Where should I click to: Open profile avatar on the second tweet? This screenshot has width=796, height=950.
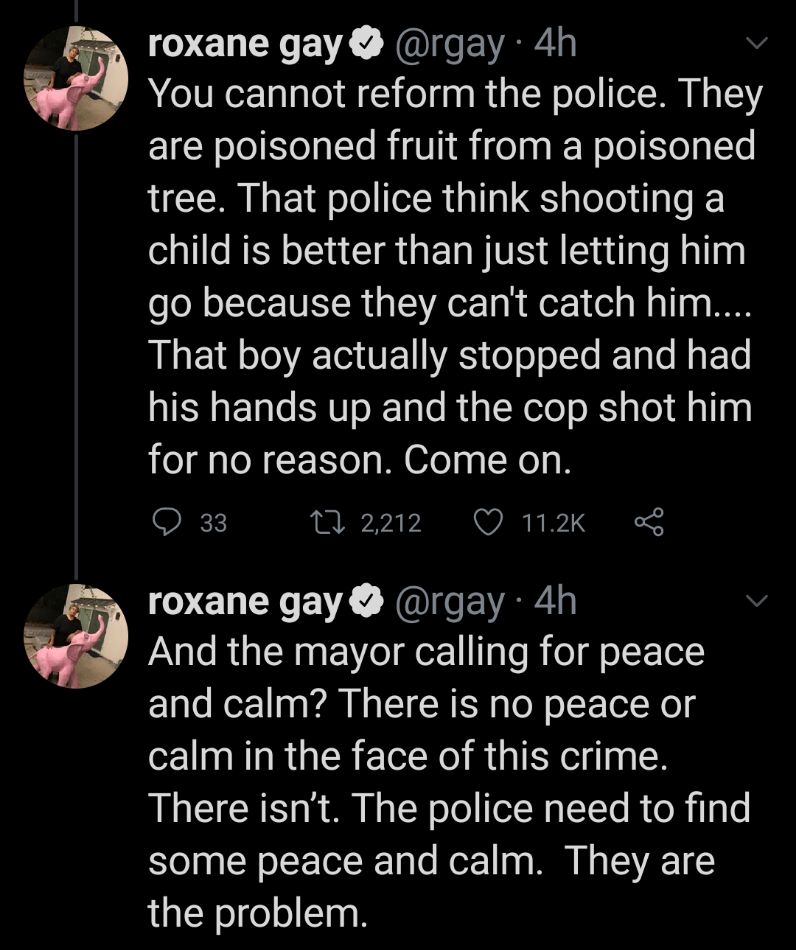[x=78, y=638]
